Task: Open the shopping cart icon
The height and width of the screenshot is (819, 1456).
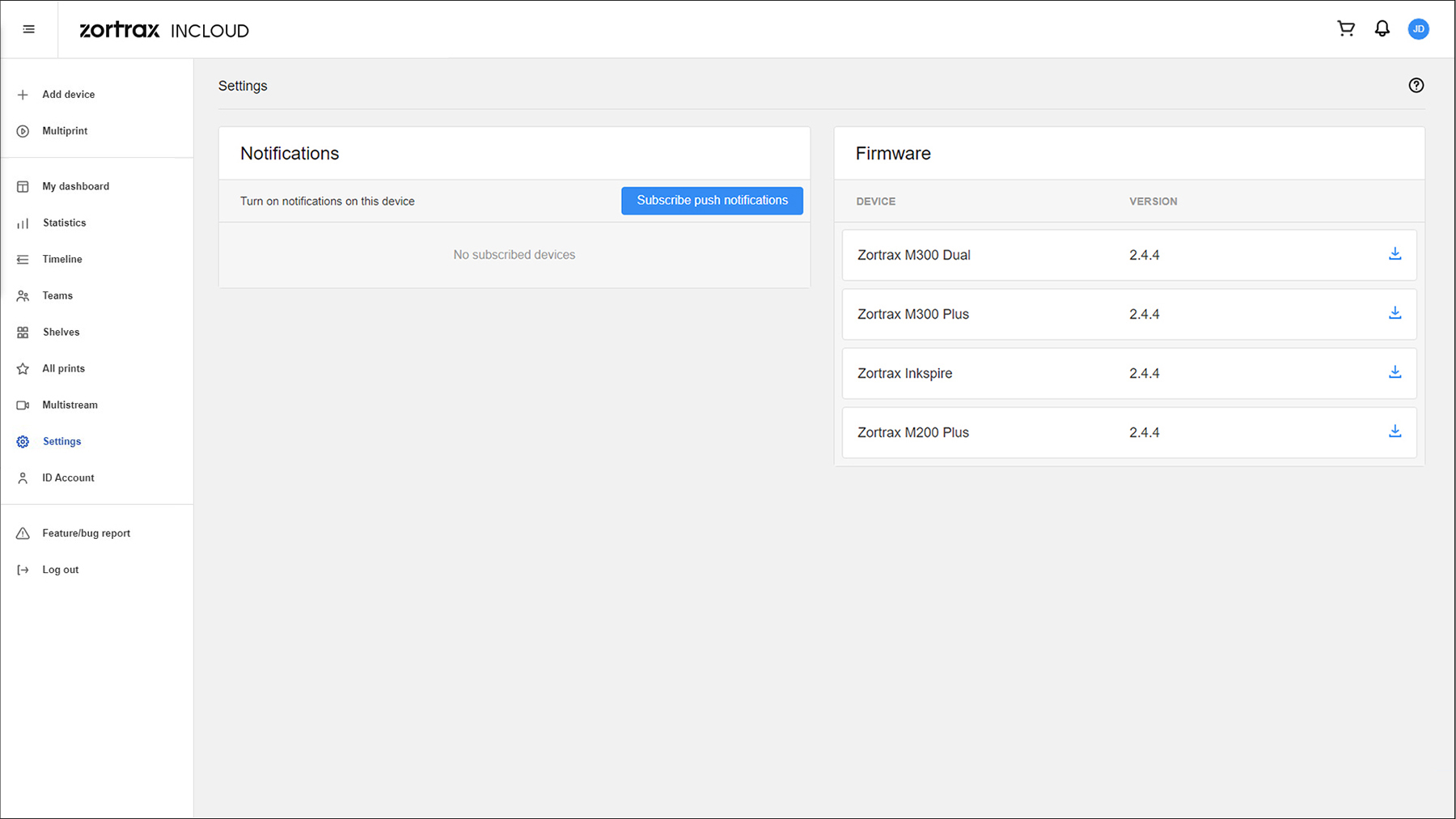Action: tap(1346, 29)
